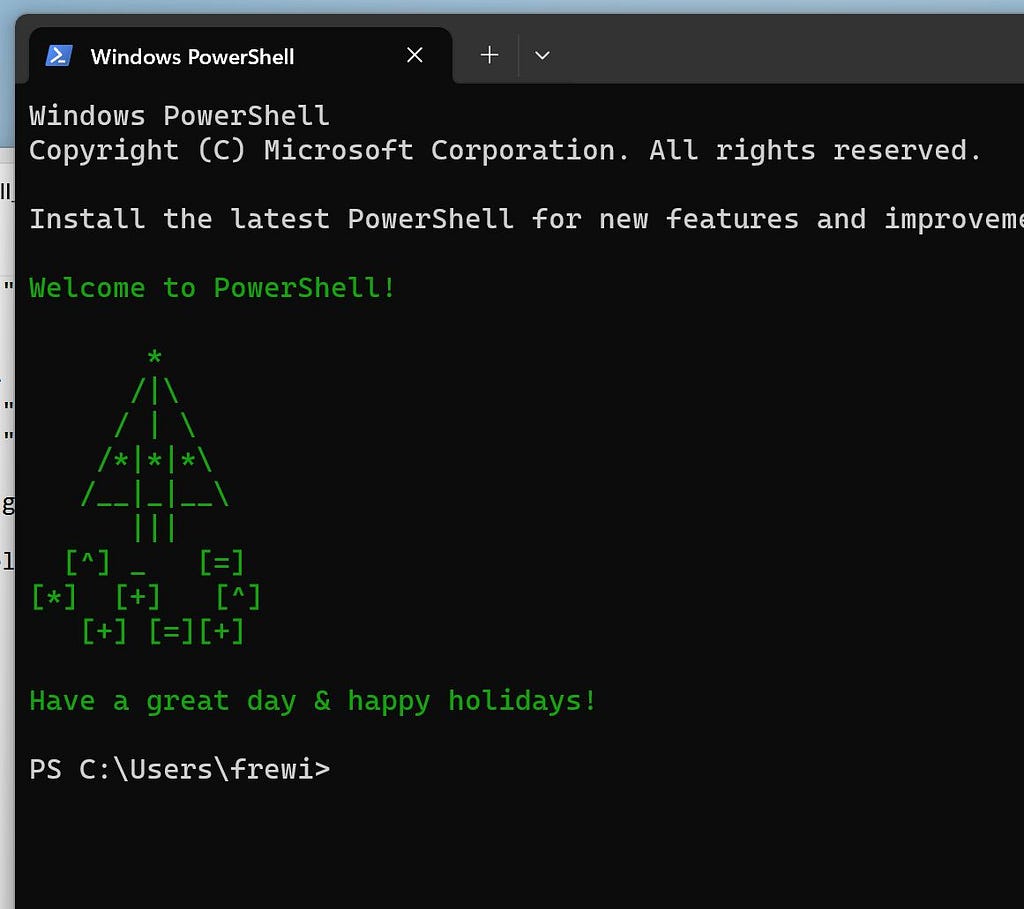The height and width of the screenshot is (909, 1024).
Task: Click the 'Copyright (C) Microsoft Corporation' line
Action: (504, 151)
